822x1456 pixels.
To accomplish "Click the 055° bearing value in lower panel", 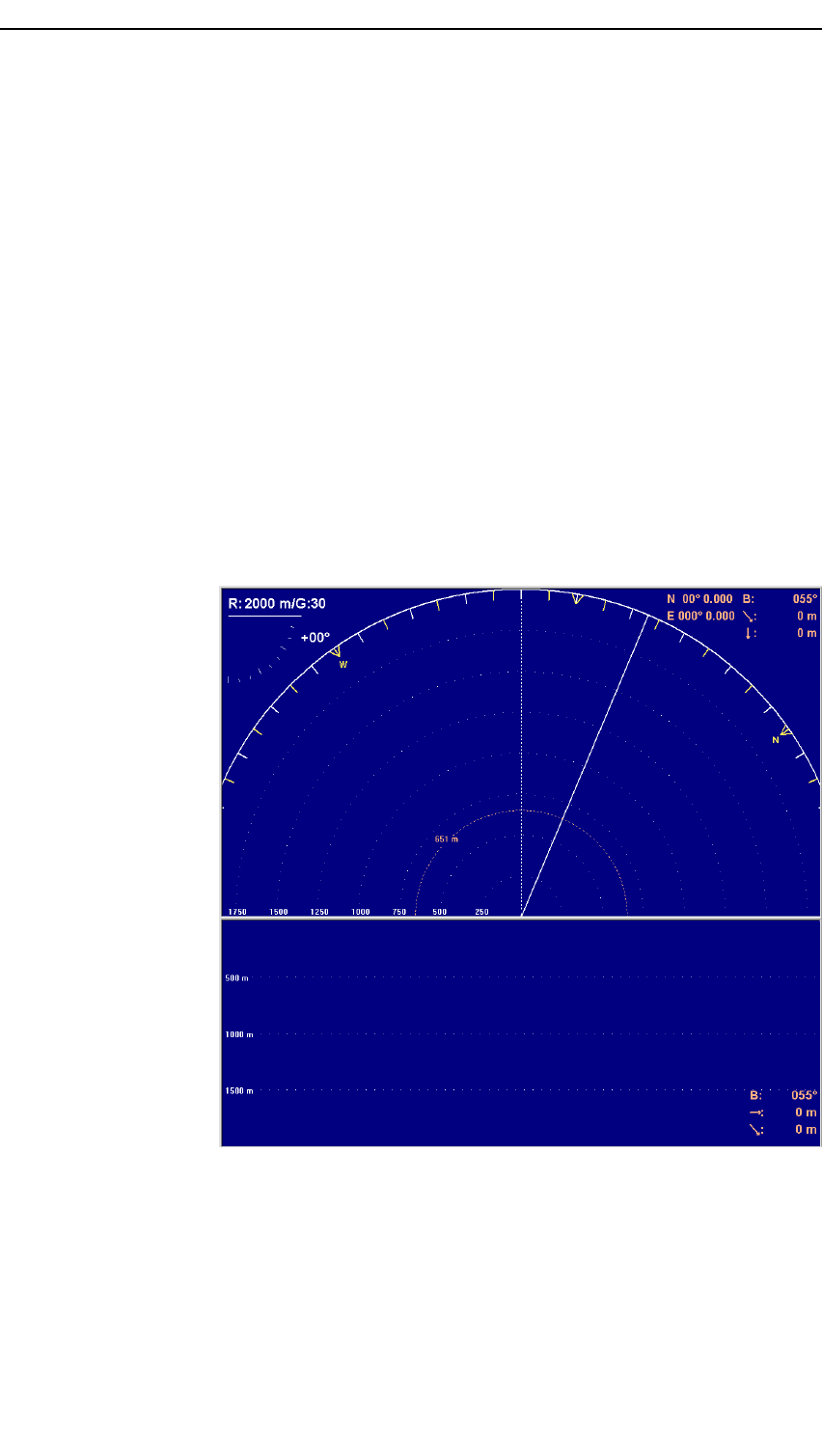I will click(x=805, y=1095).
